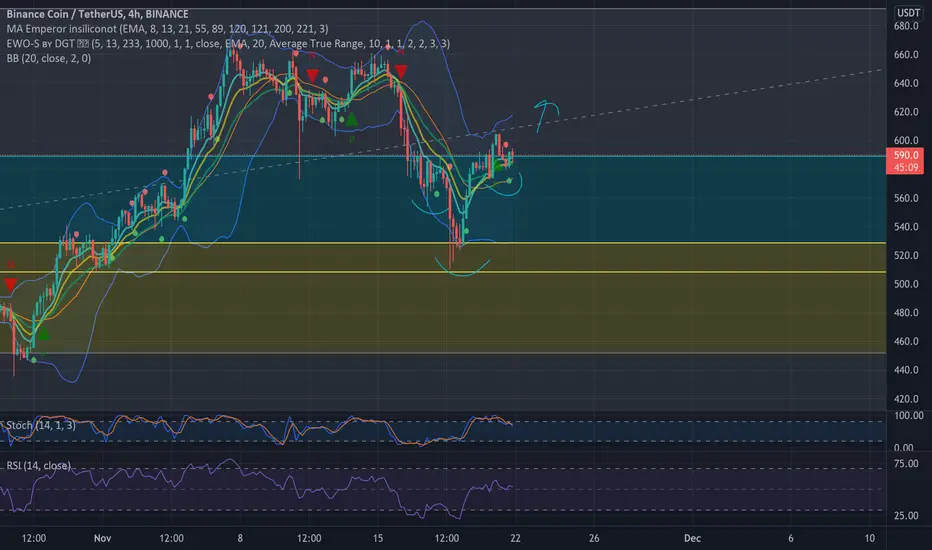The image size is (932, 550).
Task: Select the upper yellow horizontal line near 530
Action: click(443, 243)
